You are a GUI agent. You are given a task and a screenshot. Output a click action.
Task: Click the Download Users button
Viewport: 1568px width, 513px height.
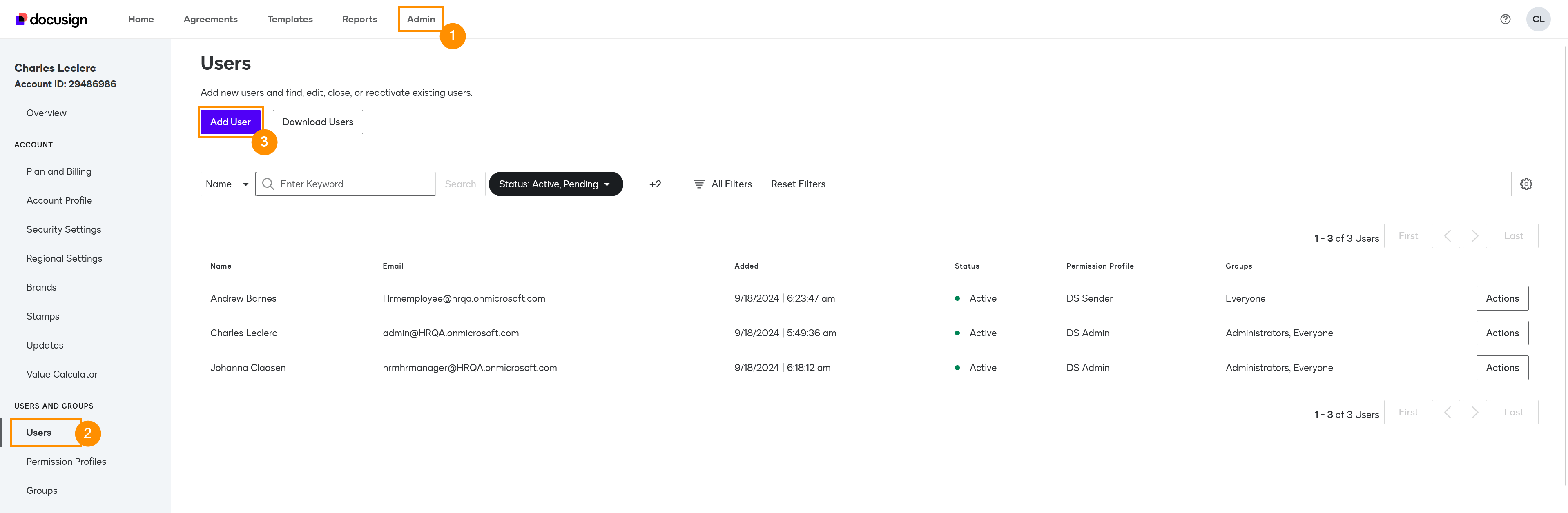click(x=317, y=122)
